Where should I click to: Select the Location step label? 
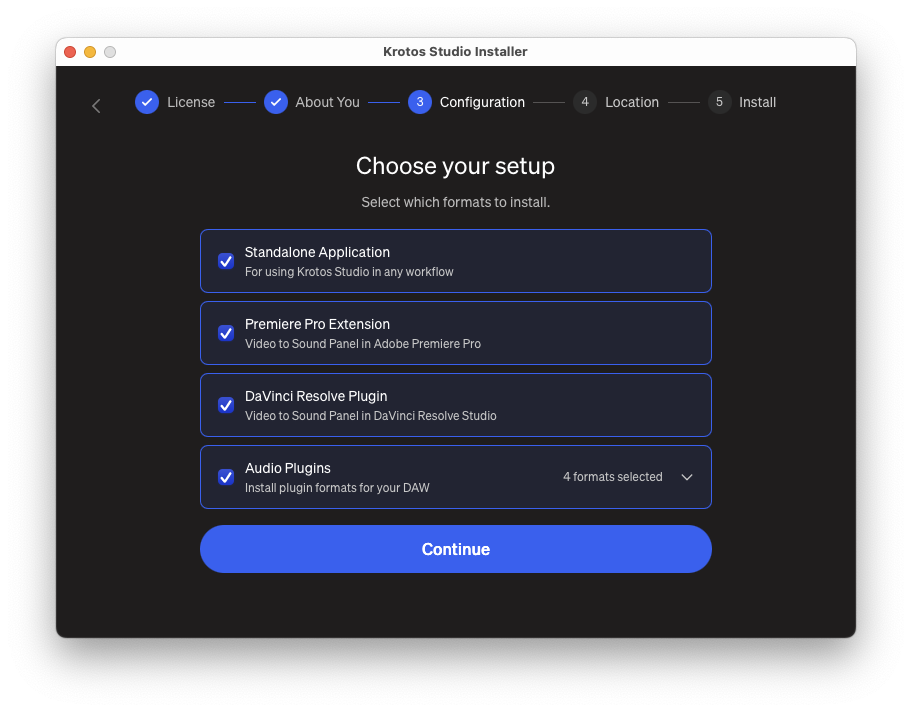(x=632, y=102)
